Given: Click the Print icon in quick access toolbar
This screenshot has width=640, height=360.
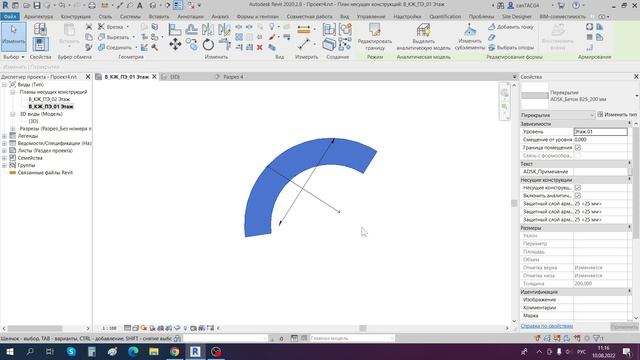Looking at the screenshot, I should click(92, 5).
